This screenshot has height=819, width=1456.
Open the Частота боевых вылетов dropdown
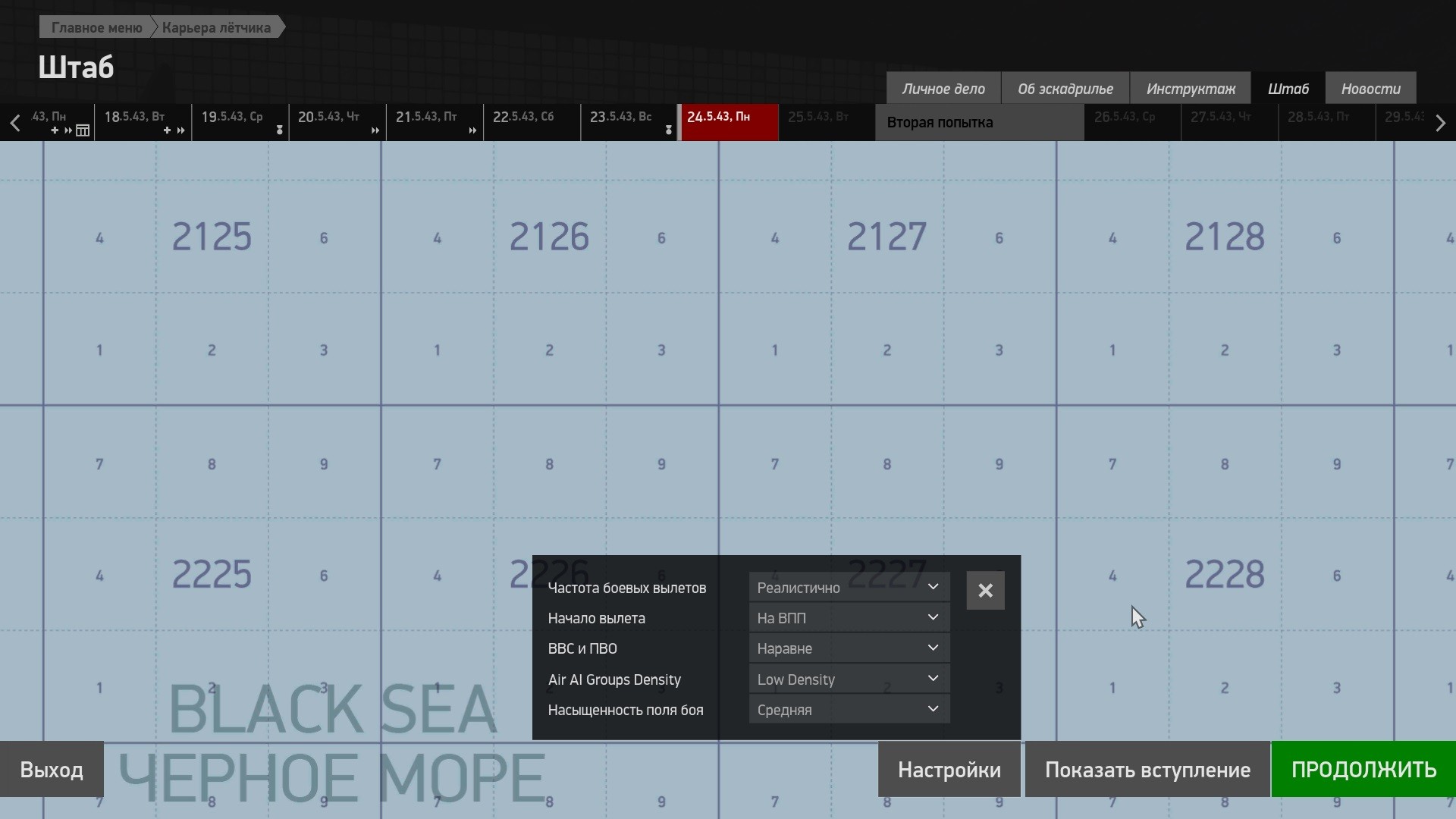(x=849, y=588)
